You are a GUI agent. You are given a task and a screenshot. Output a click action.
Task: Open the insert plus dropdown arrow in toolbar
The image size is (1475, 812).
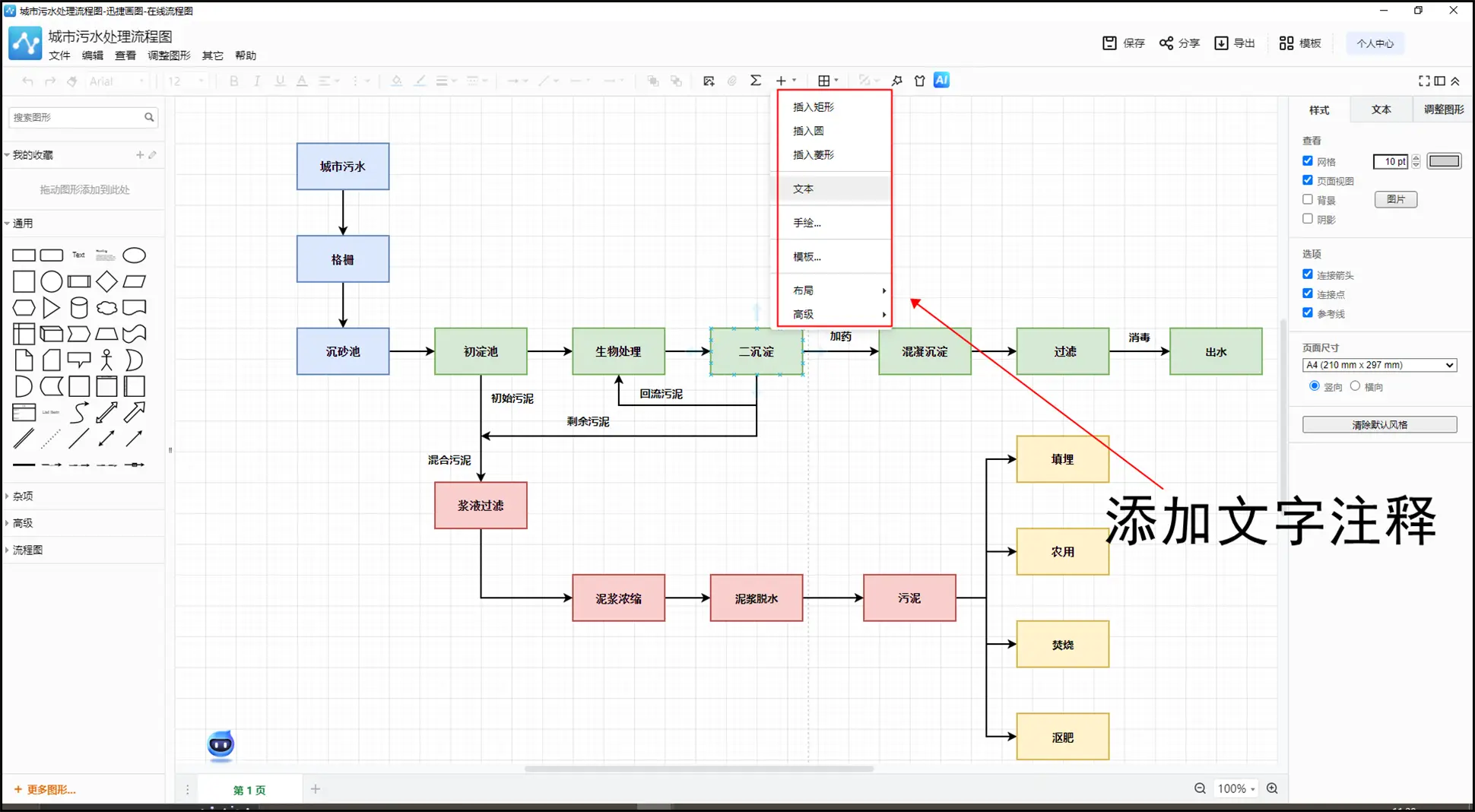pos(795,81)
